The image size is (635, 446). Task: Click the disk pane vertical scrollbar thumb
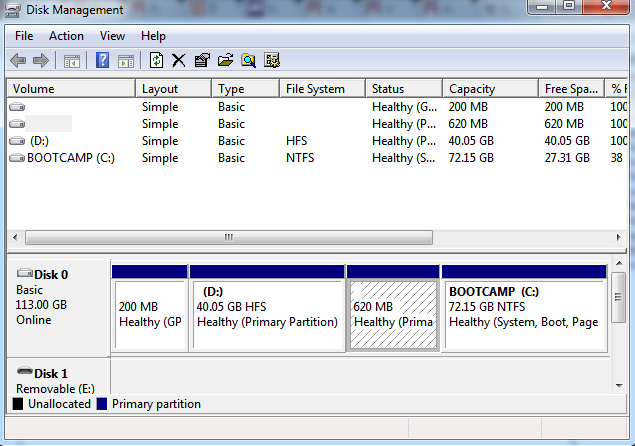click(618, 297)
